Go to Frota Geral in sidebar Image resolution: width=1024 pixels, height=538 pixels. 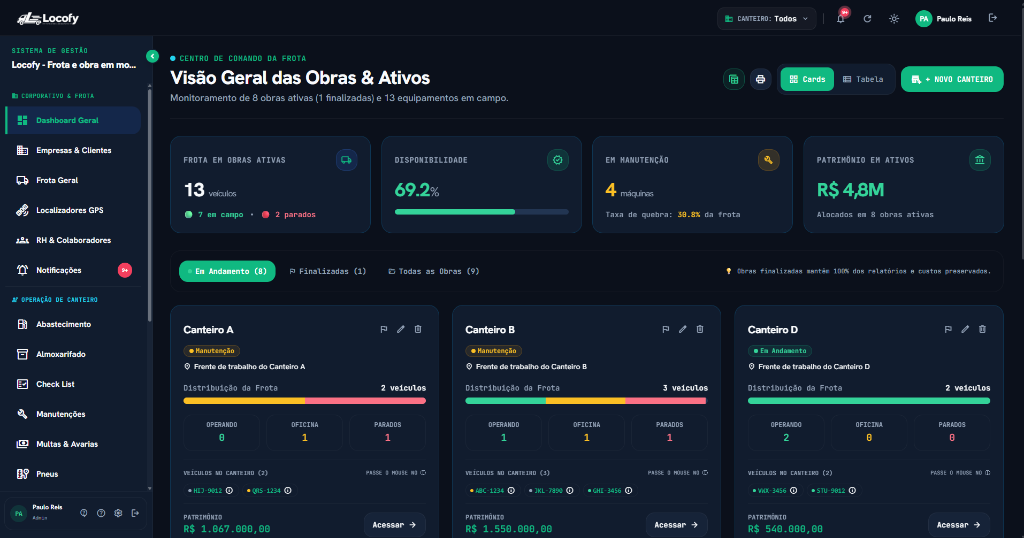pos(72,180)
